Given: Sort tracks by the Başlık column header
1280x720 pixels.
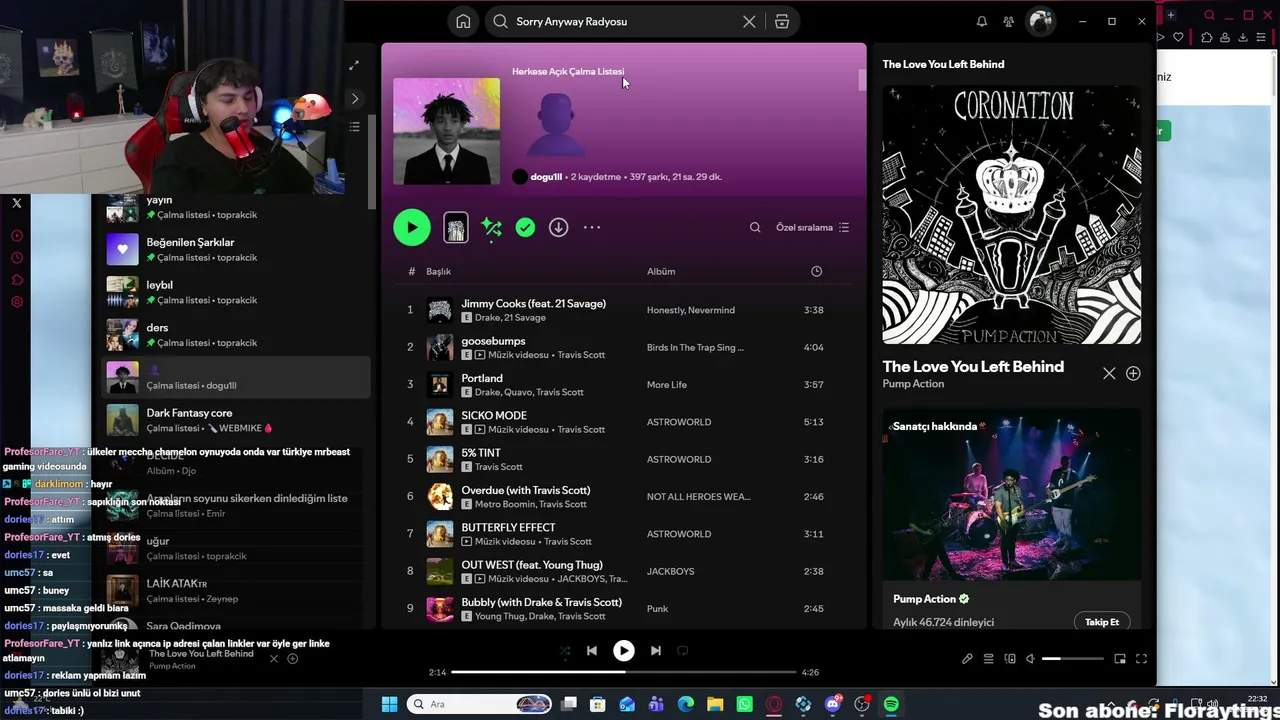Looking at the screenshot, I should coord(439,271).
